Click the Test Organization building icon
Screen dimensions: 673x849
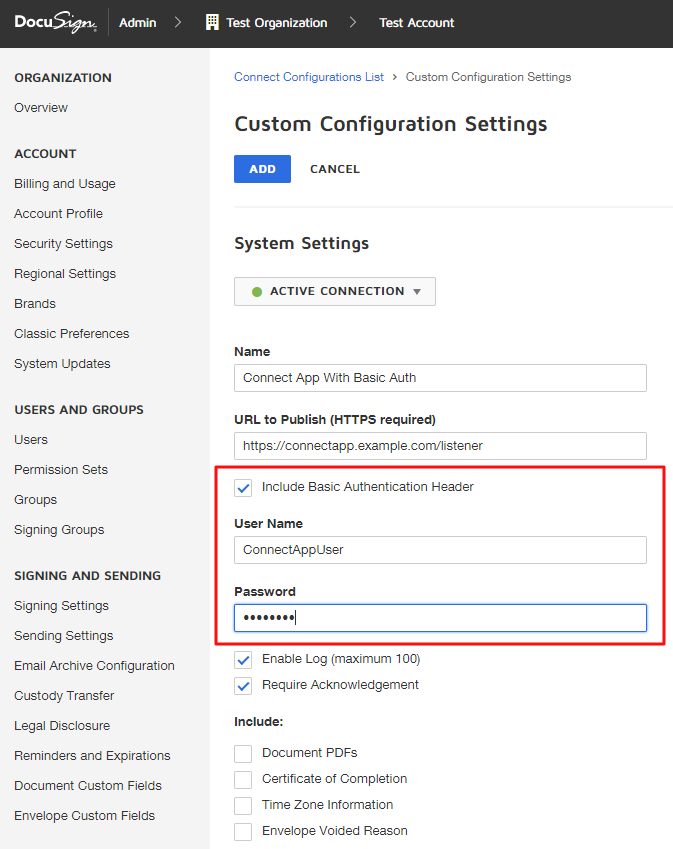pyautogui.click(x=212, y=22)
